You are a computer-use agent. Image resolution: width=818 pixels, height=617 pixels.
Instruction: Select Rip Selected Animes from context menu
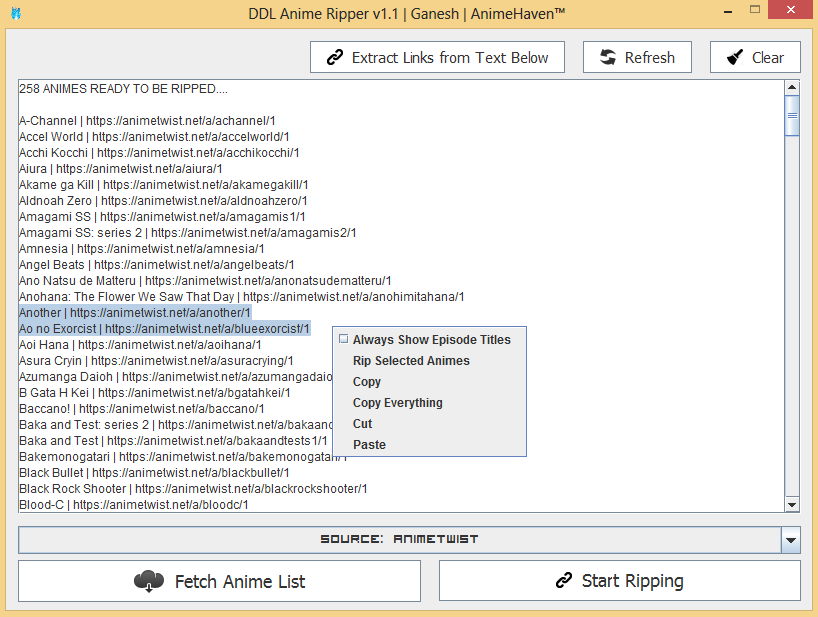(x=411, y=360)
